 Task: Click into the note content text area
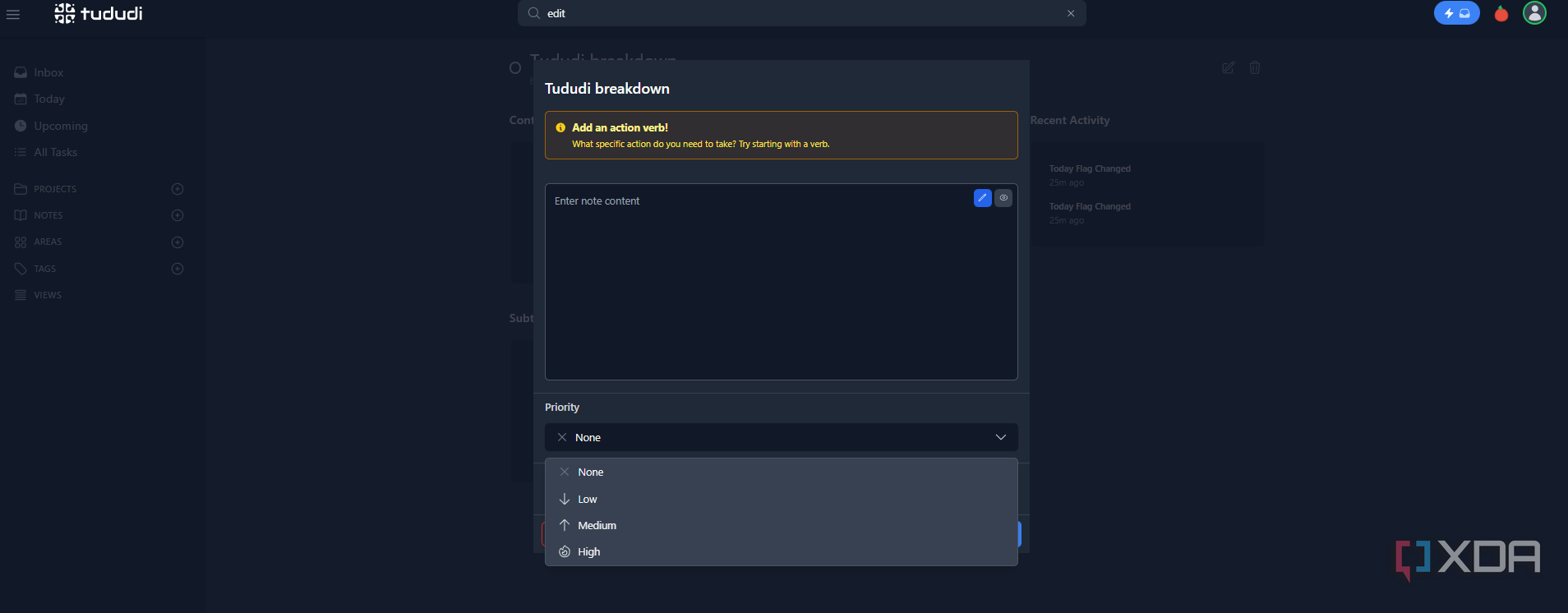[781, 282]
